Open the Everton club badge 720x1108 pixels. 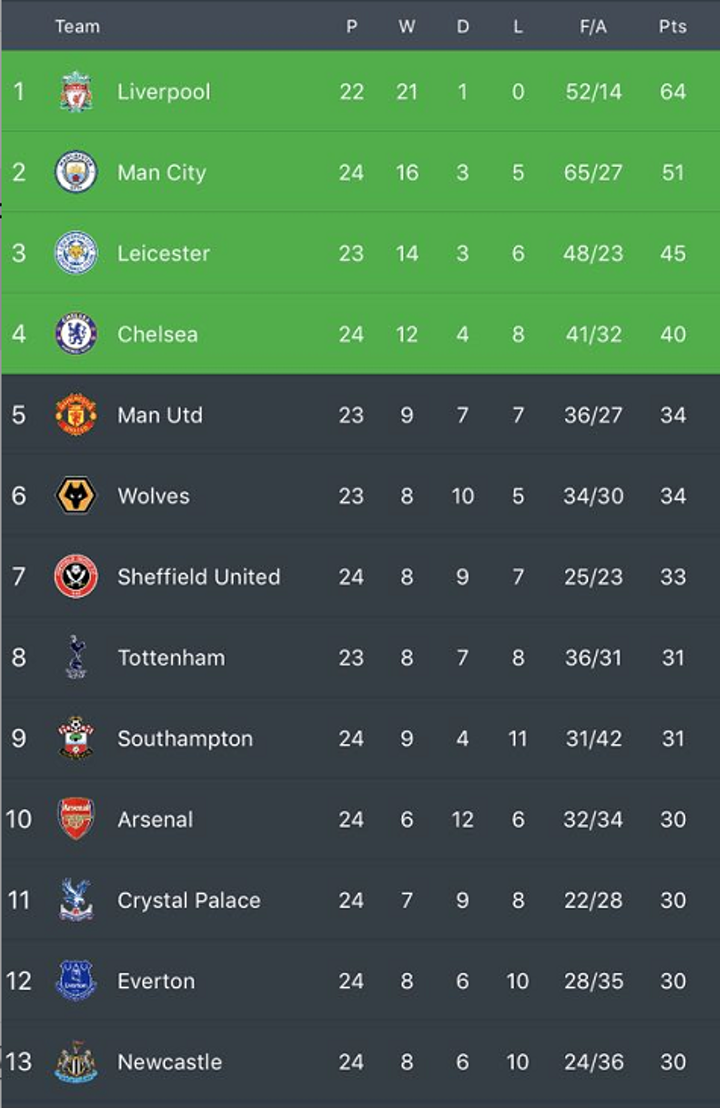[76, 981]
